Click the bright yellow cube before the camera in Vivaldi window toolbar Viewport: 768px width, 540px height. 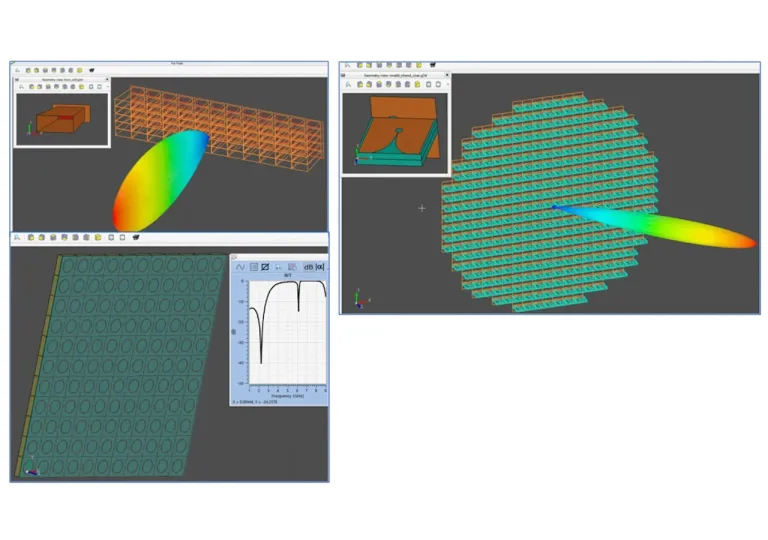[x=419, y=65]
